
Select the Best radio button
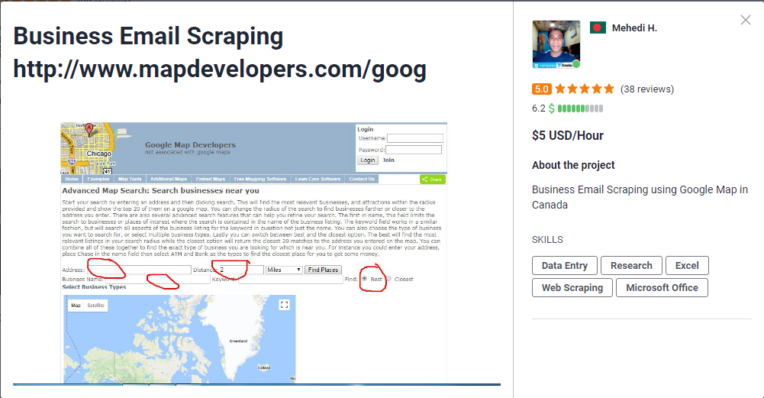click(364, 279)
